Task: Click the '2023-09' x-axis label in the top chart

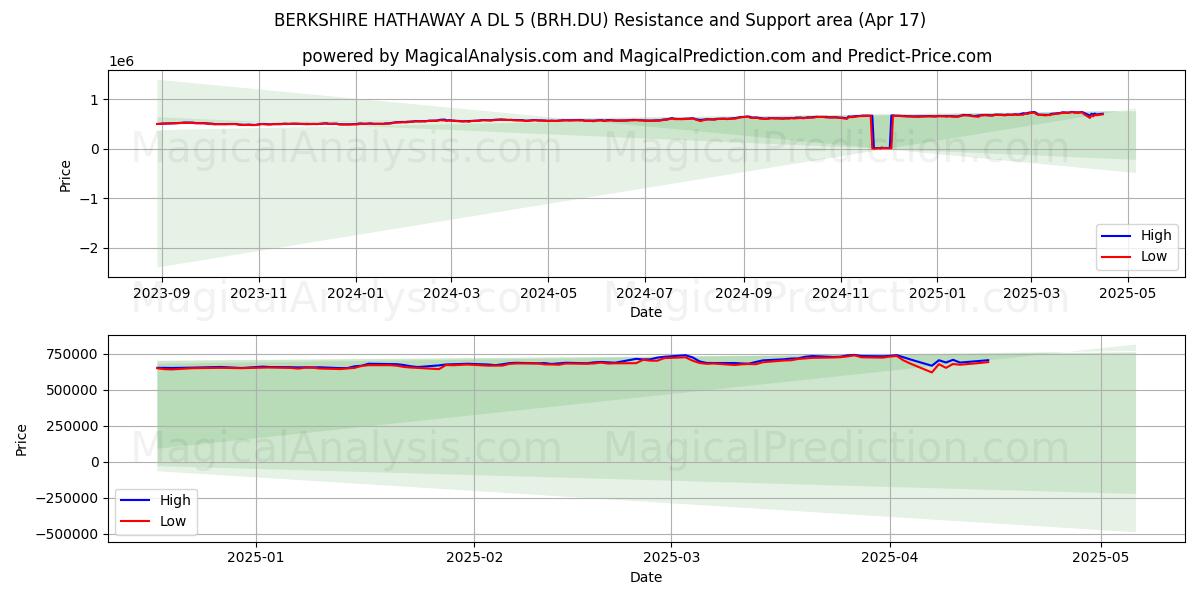Action: [162, 293]
